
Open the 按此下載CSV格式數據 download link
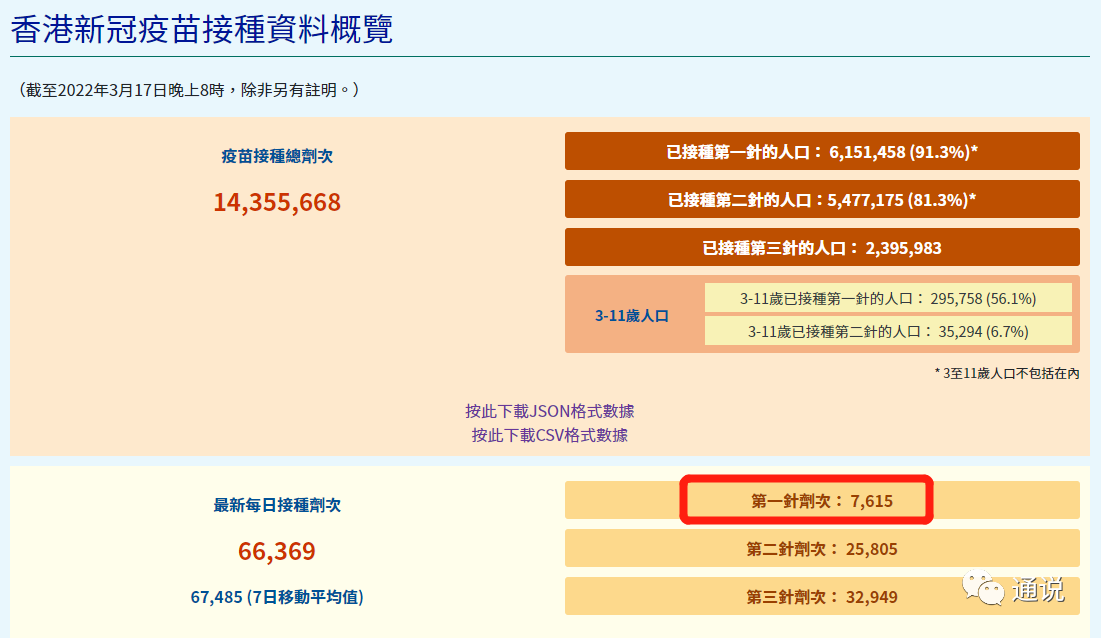click(549, 435)
